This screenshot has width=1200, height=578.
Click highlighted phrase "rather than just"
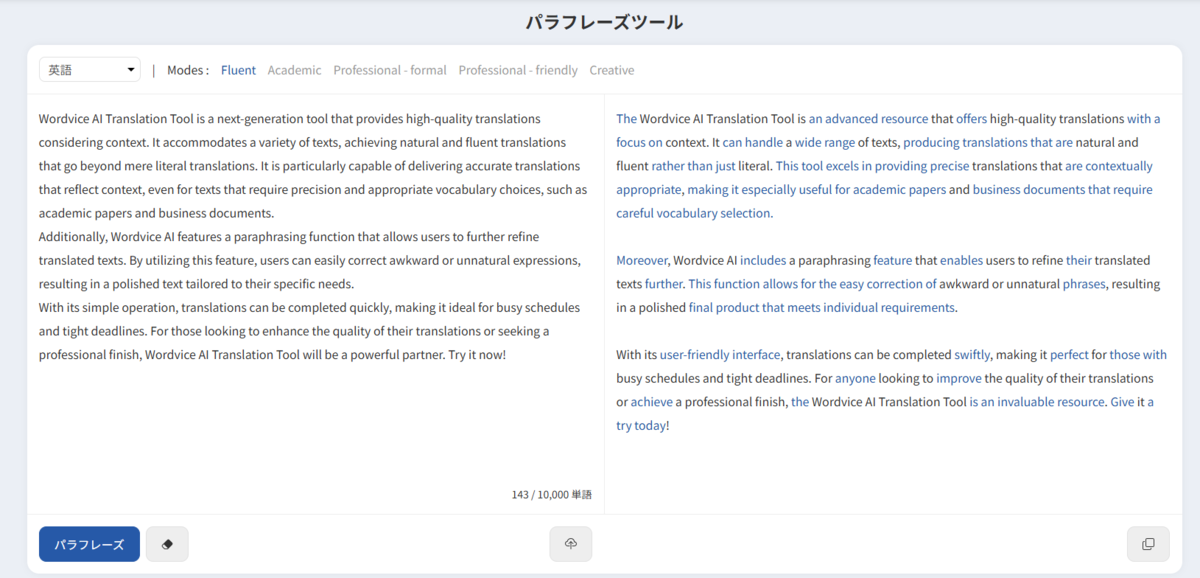(x=693, y=166)
